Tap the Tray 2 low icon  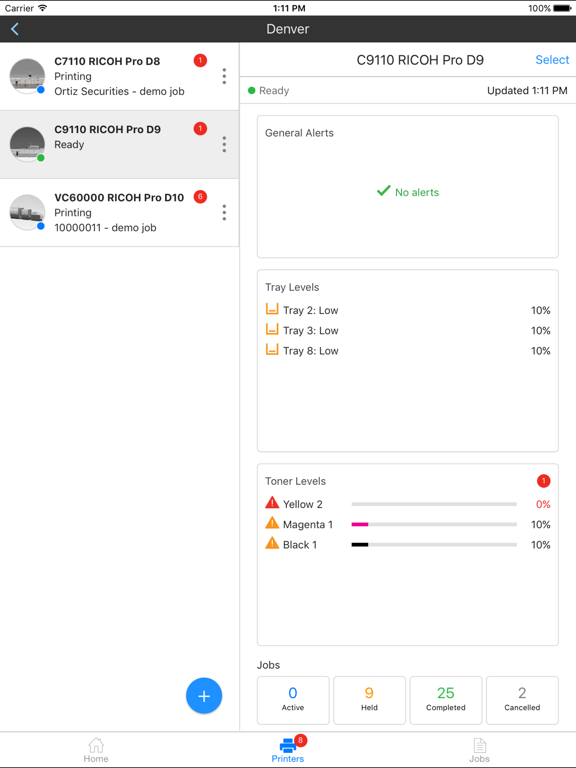pyautogui.click(x=272, y=309)
